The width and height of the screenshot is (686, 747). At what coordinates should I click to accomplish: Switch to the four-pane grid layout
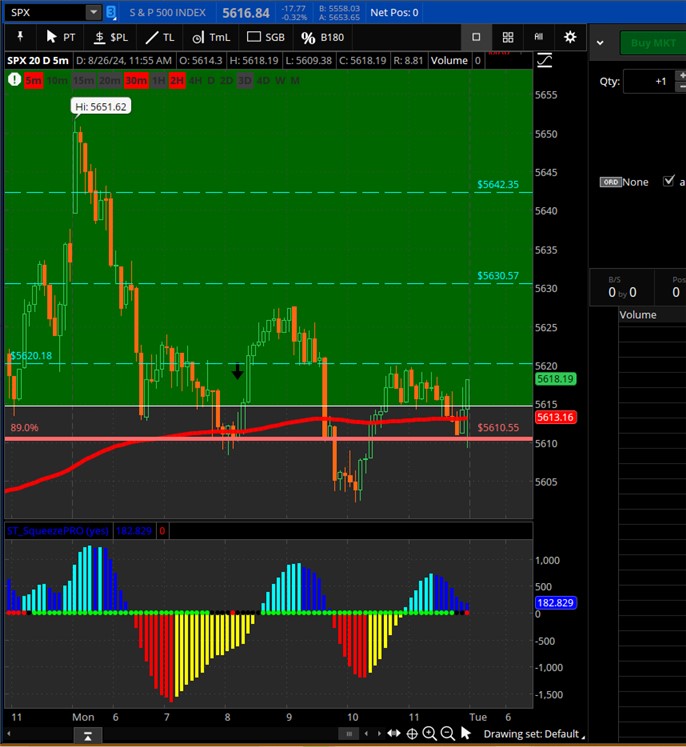point(508,37)
